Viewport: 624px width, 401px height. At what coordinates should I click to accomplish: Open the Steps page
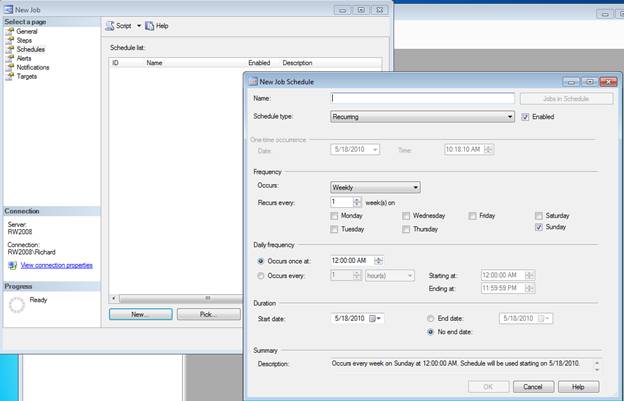[x=26, y=40]
